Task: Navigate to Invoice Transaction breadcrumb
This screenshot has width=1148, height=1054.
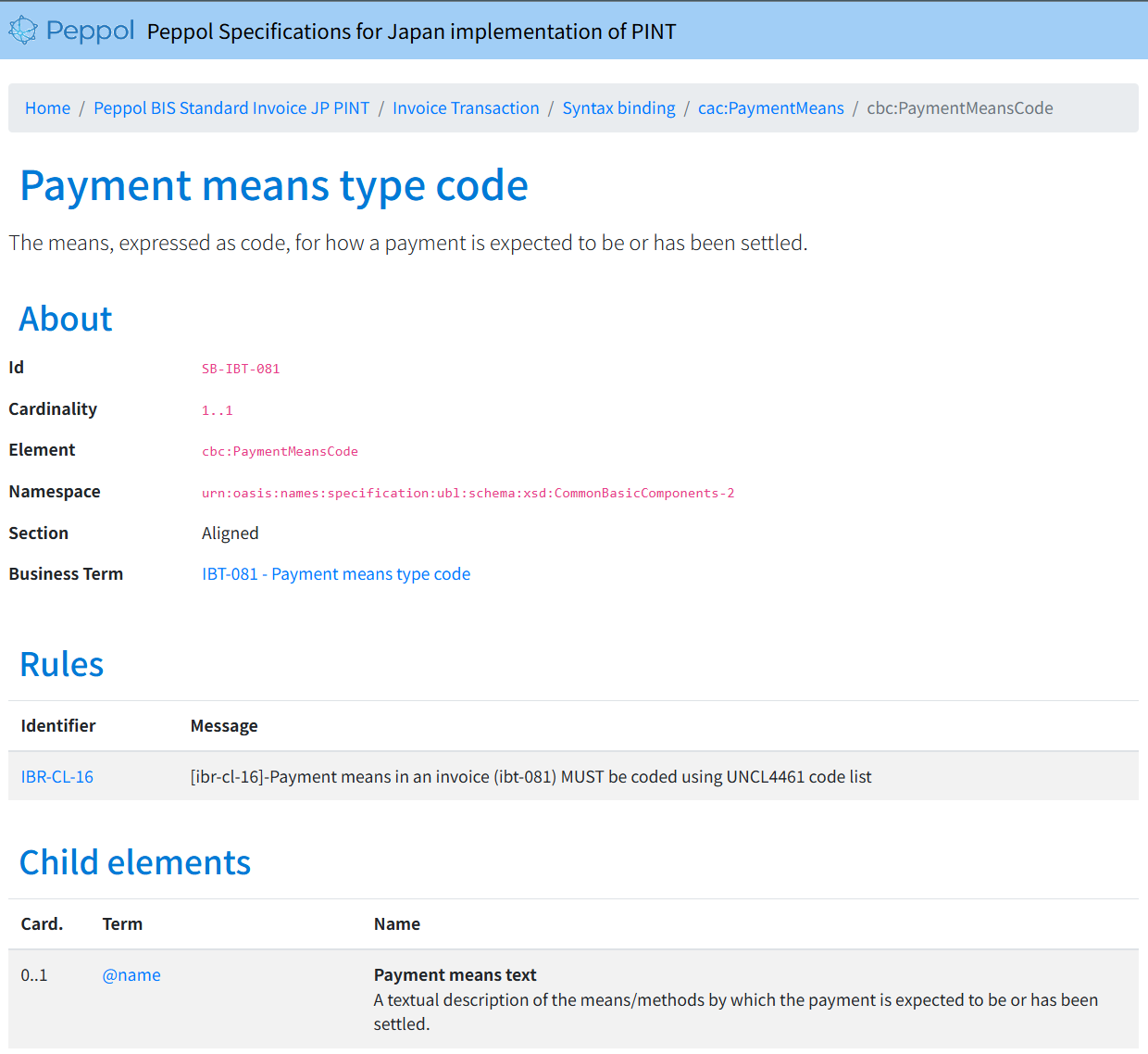Action: (466, 108)
